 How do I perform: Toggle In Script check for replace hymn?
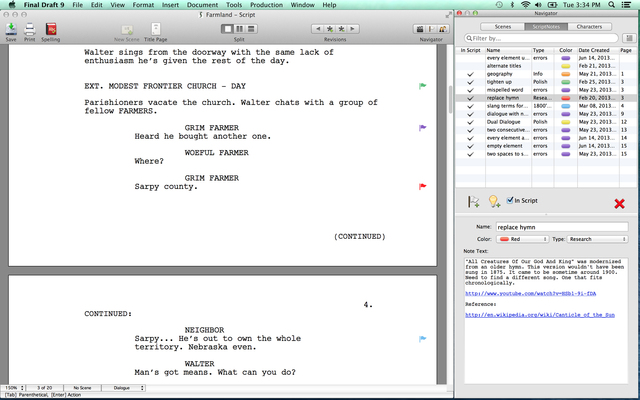(x=470, y=98)
